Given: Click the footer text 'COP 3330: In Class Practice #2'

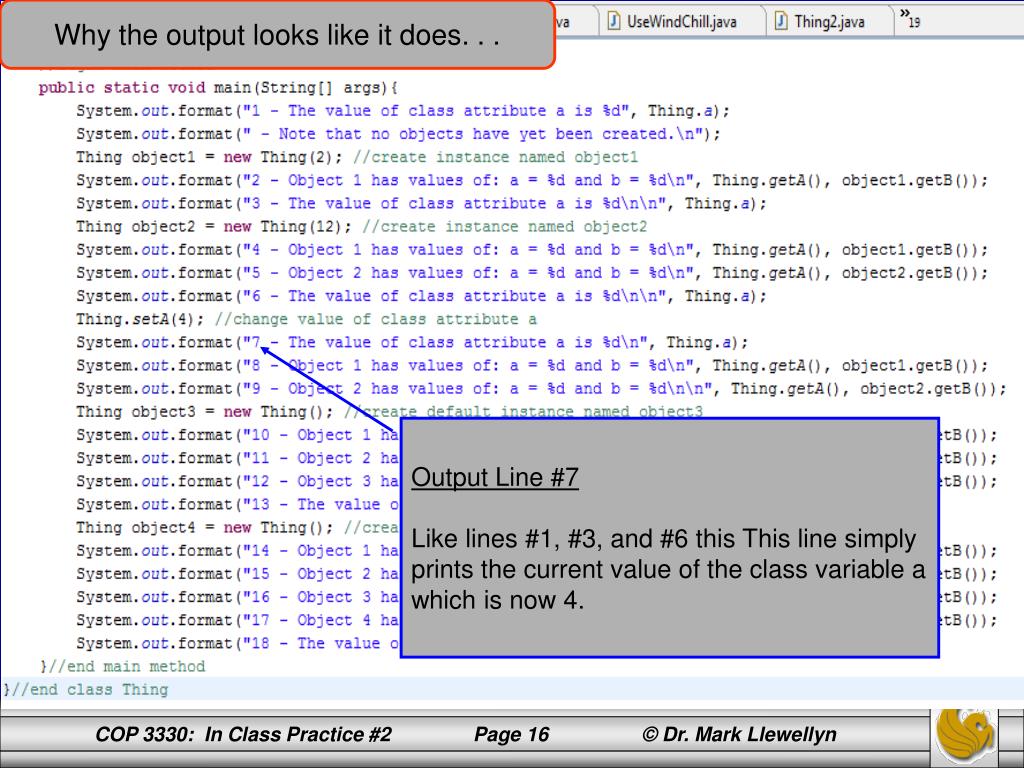Looking at the screenshot, I should tap(244, 735).
